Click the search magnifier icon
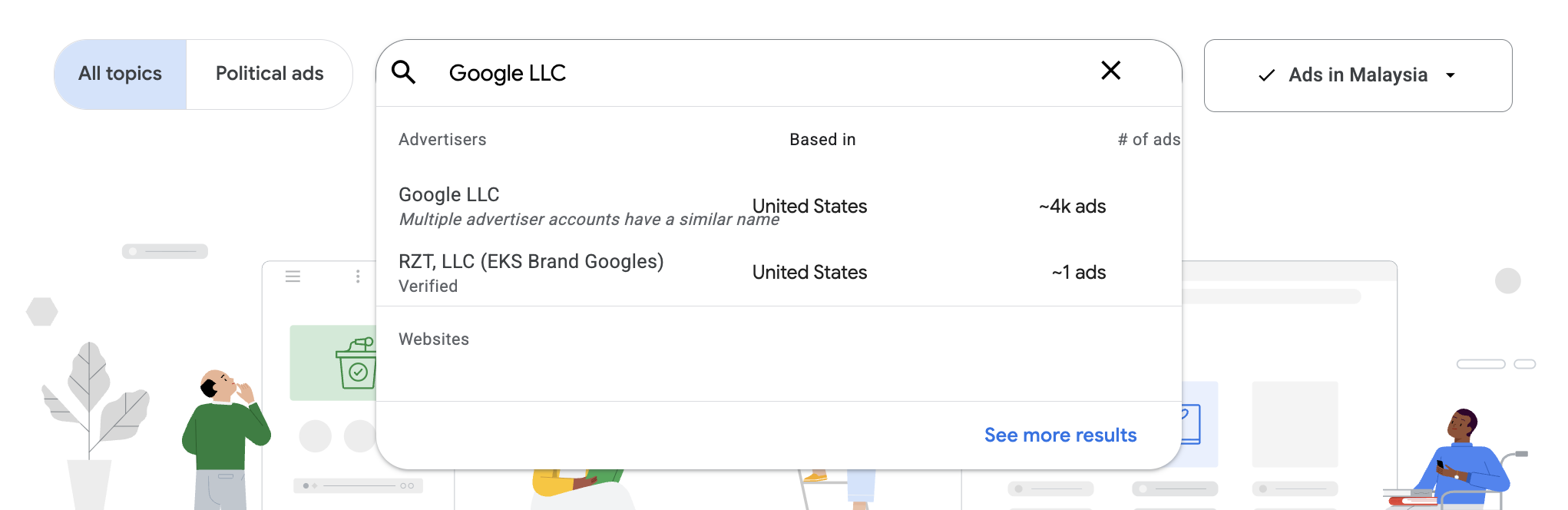The width and height of the screenshot is (1568, 510). pyautogui.click(x=404, y=72)
